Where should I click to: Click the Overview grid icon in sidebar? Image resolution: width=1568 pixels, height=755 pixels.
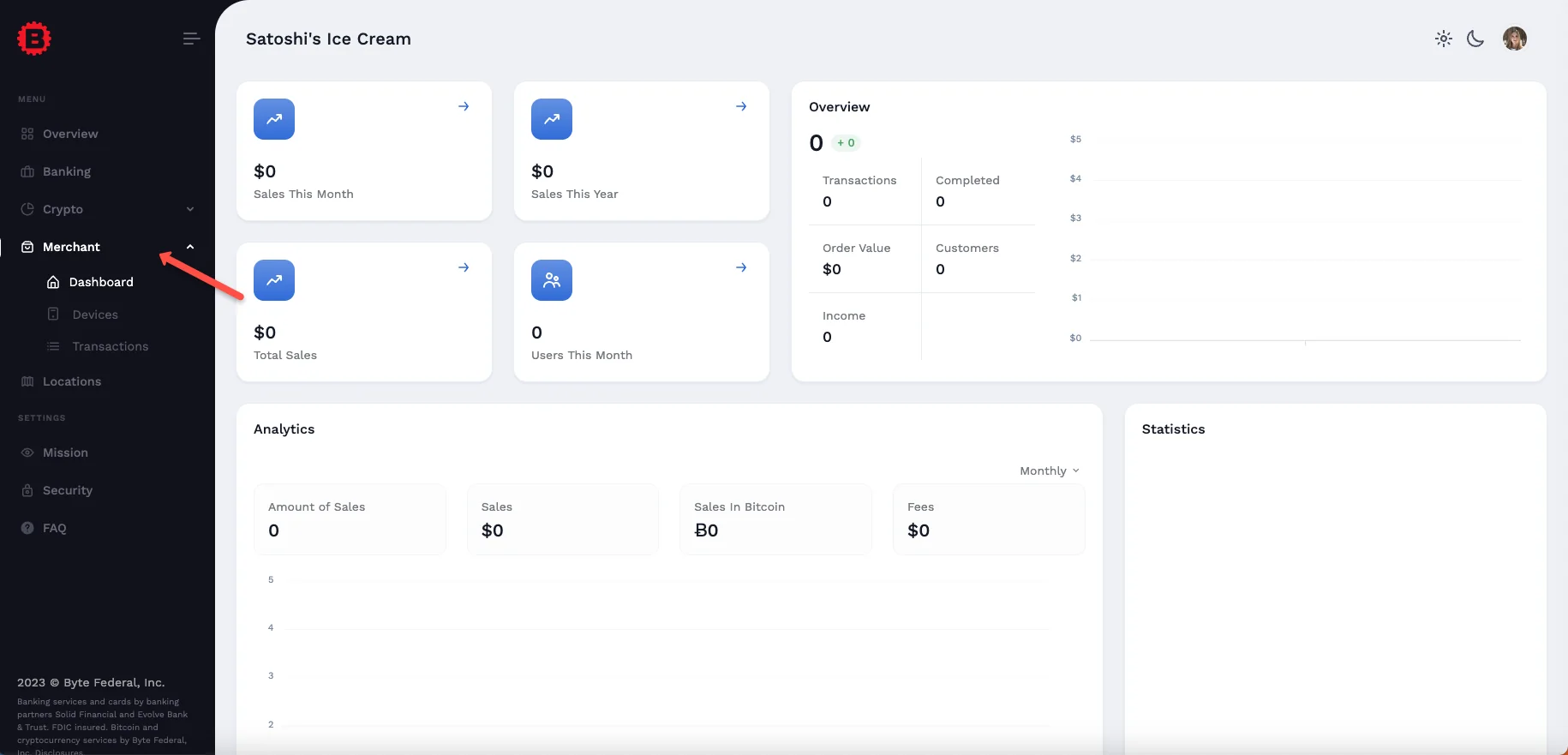tap(27, 134)
